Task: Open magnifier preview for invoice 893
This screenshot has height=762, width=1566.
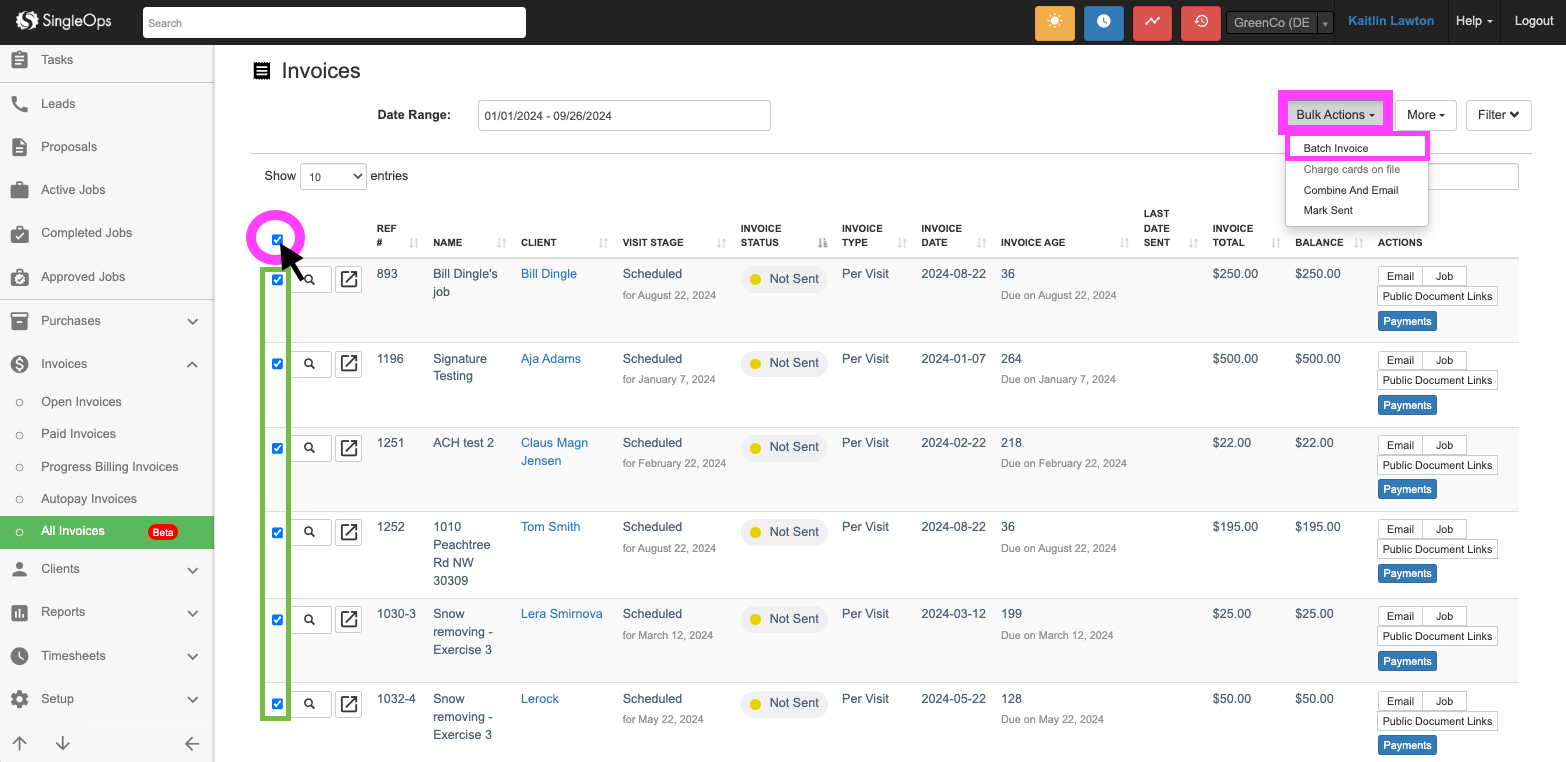Action: pos(310,280)
